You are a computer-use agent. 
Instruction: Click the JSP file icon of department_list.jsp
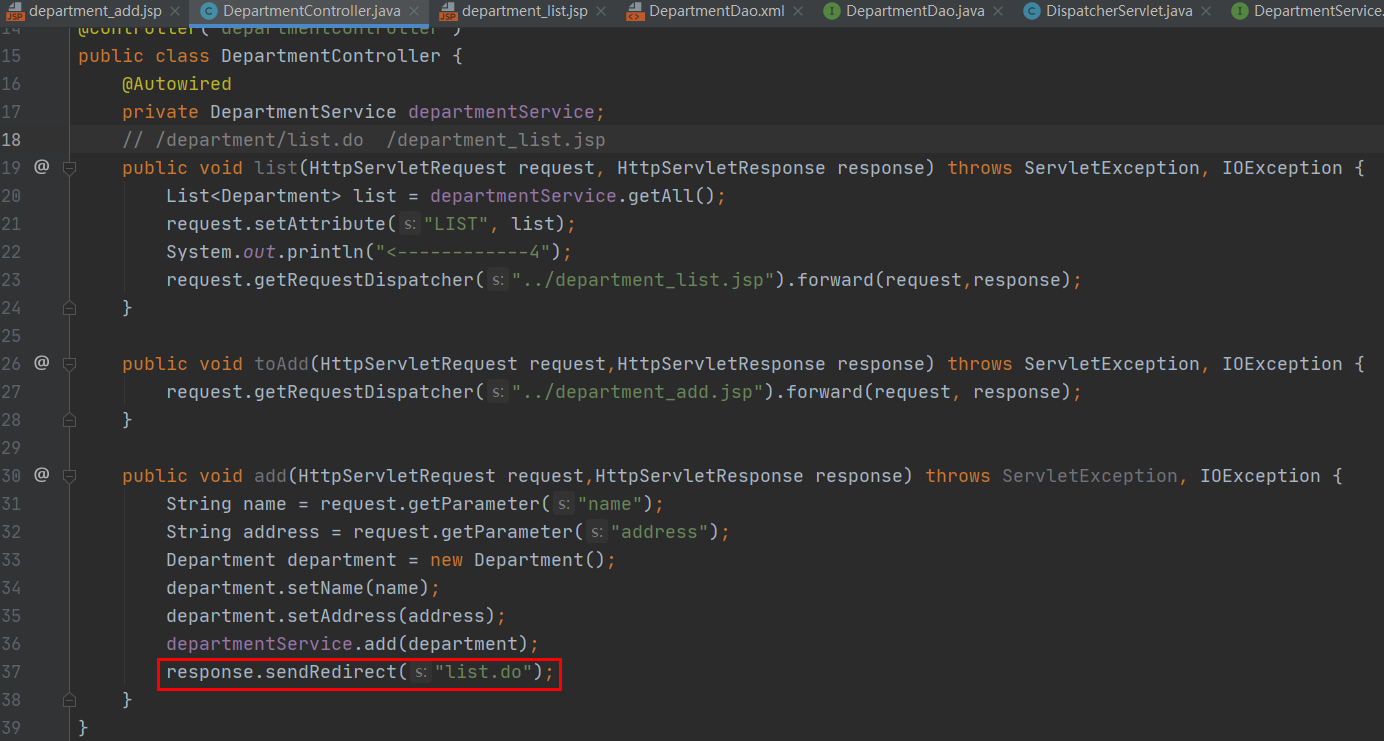coord(447,12)
